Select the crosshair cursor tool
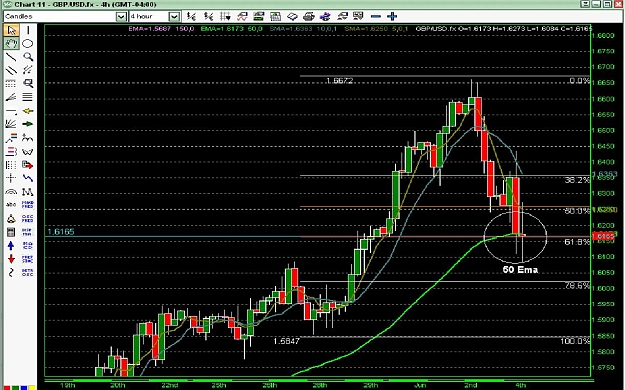The height and width of the screenshot is (390, 625). (11, 178)
